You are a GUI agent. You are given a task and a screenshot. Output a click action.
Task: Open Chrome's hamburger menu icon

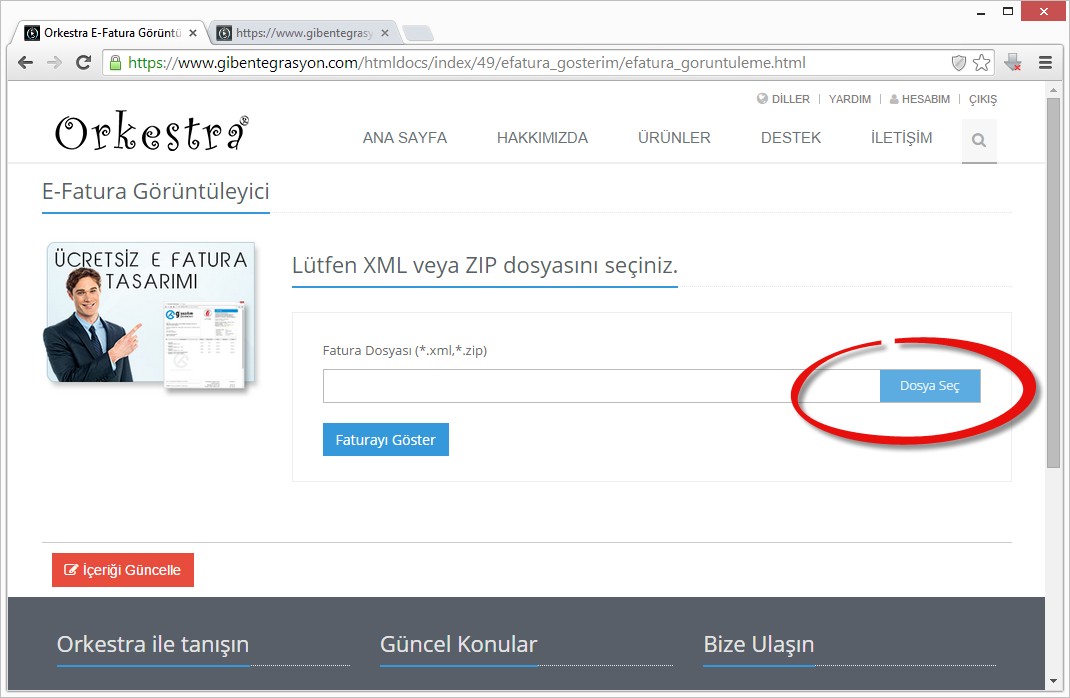coord(1044,62)
